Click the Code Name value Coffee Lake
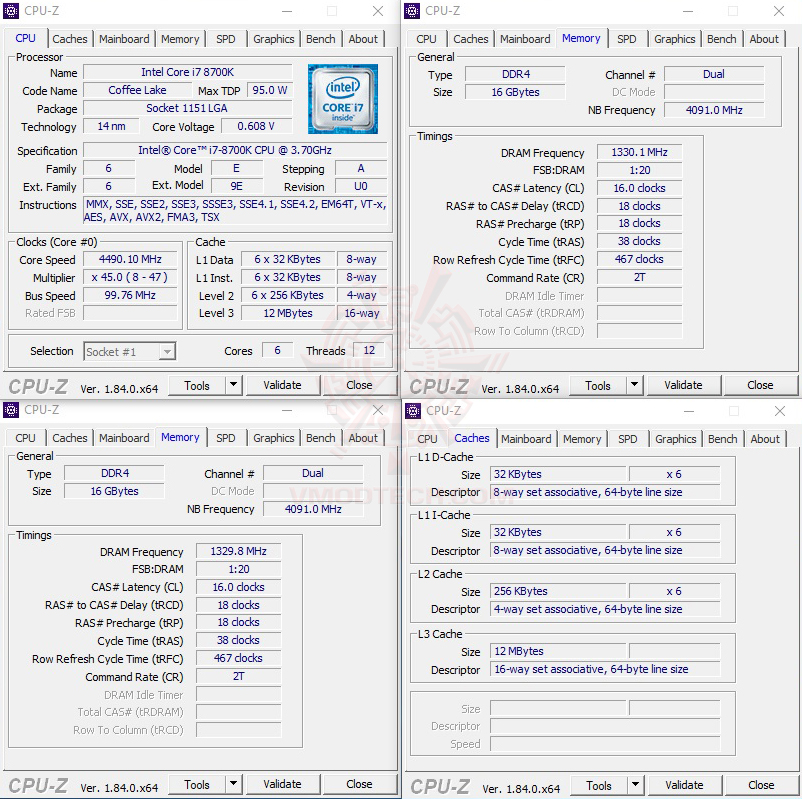The image size is (802, 799). pos(137,90)
